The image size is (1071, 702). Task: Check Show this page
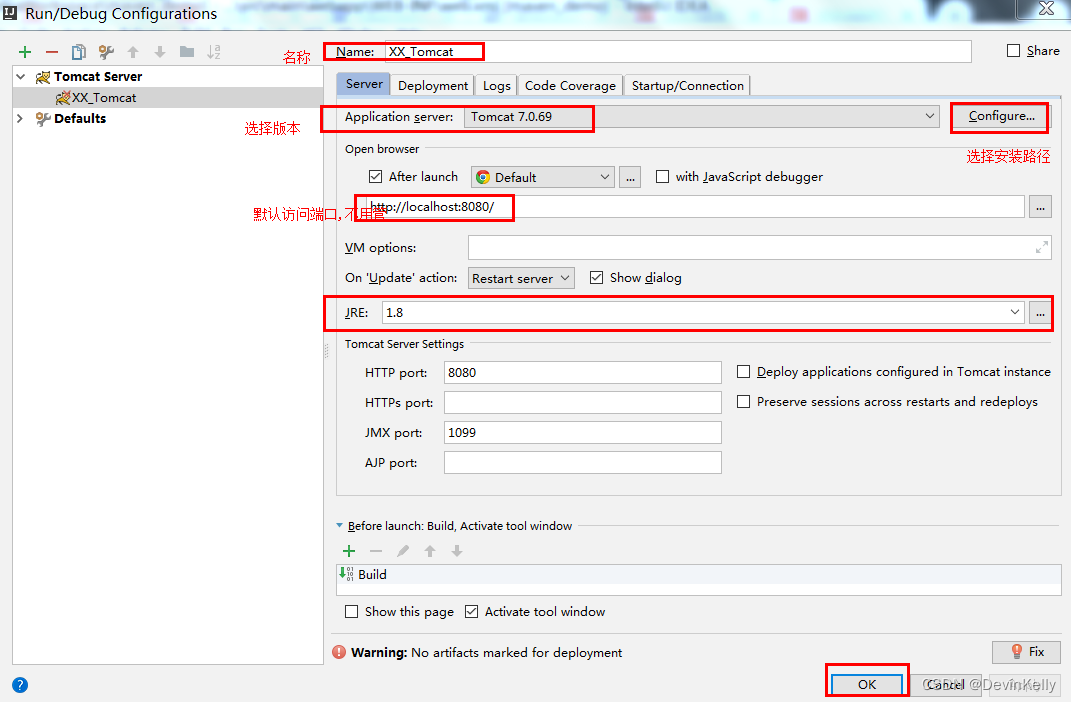tap(351, 611)
